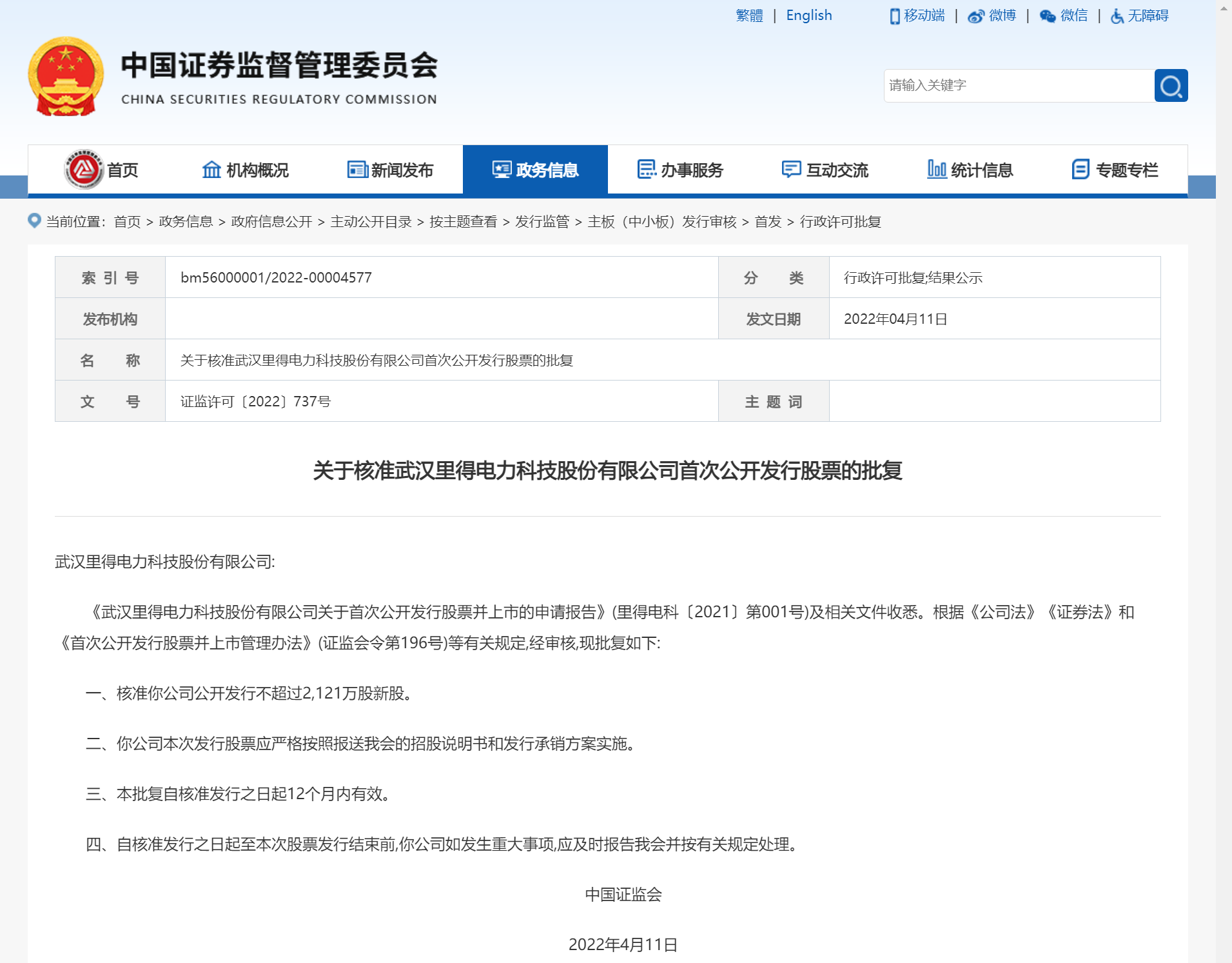Click the location pin icon before 当前位置

[x=35, y=221]
